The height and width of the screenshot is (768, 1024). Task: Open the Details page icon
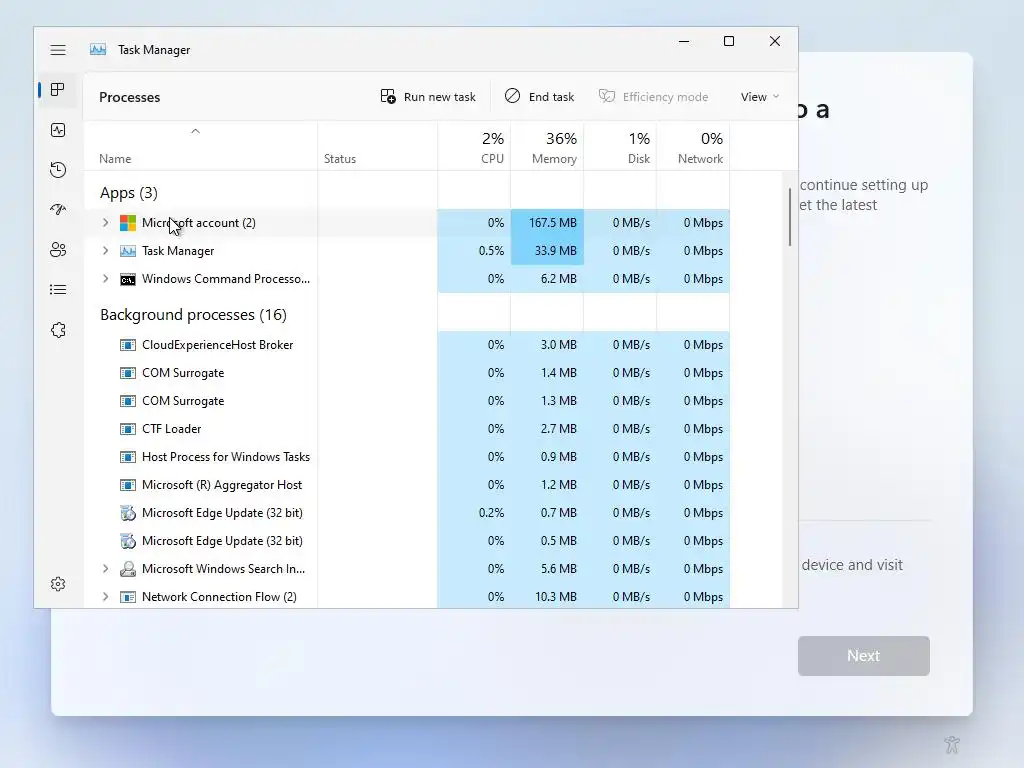pyautogui.click(x=58, y=289)
